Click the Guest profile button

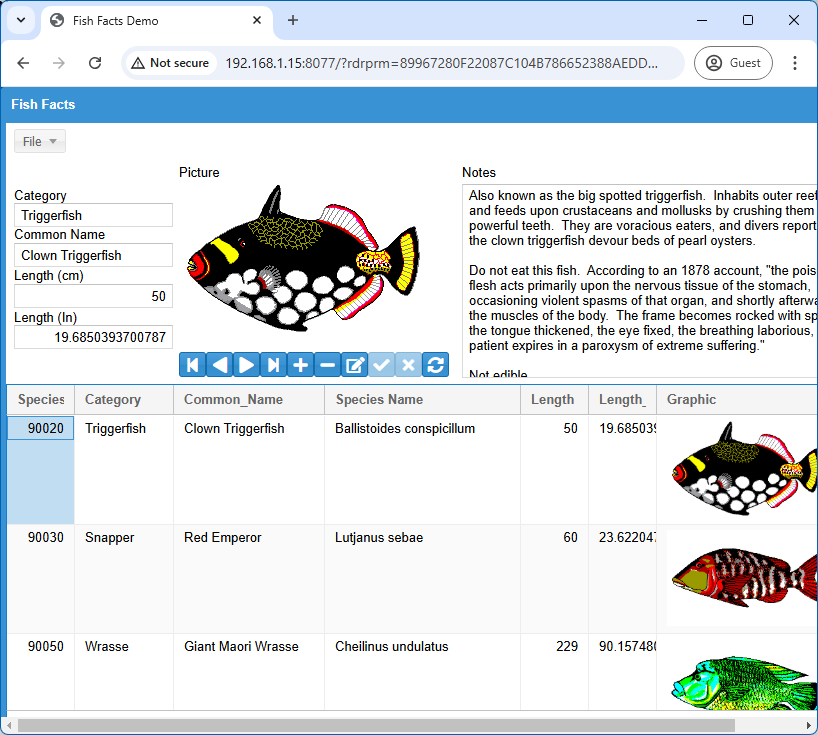pos(733,63)
